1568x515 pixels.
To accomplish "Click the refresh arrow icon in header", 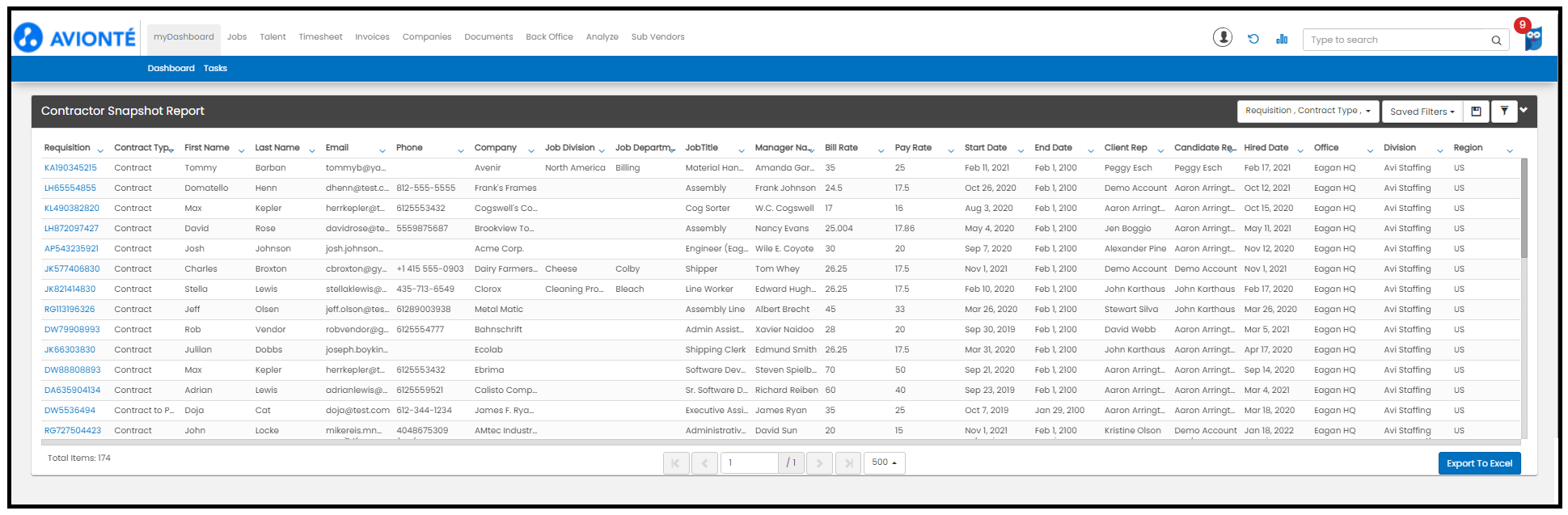I will (x=1253, y=39).
